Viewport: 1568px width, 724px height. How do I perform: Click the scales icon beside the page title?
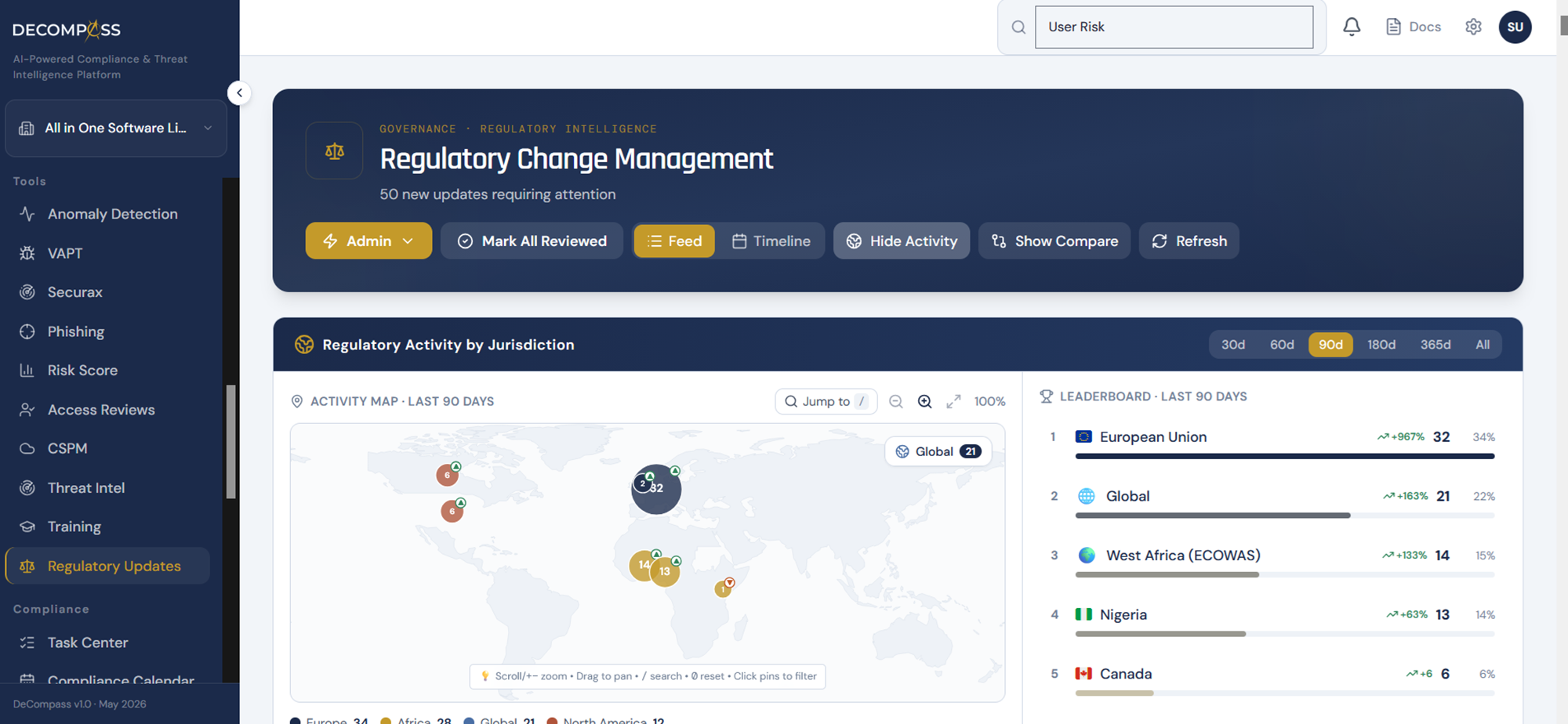335,151
